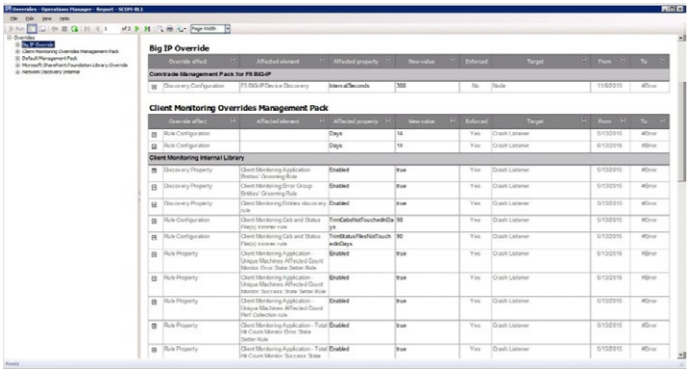Screen dimensions: 693x375
Task: Click the Run report button
Action: click(x=16, y=29)
